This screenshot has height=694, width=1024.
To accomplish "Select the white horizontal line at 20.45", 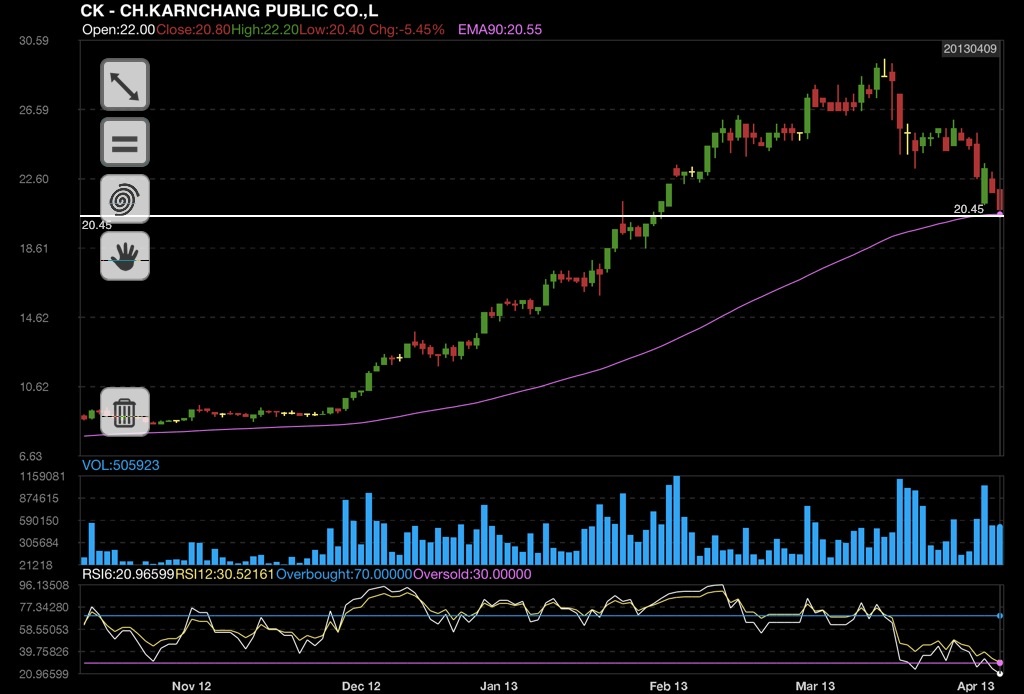I will 541,215.
